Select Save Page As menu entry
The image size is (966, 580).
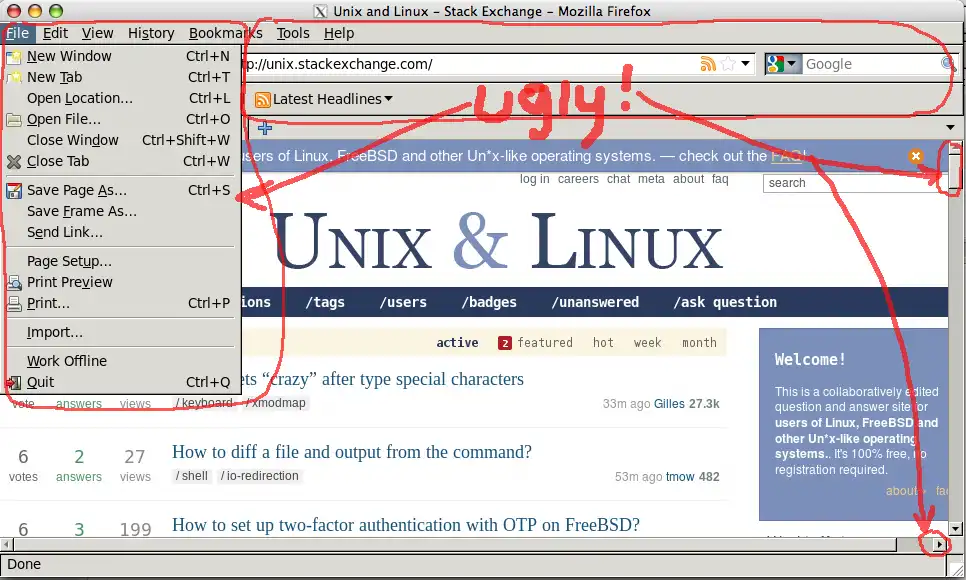[121, 190]
